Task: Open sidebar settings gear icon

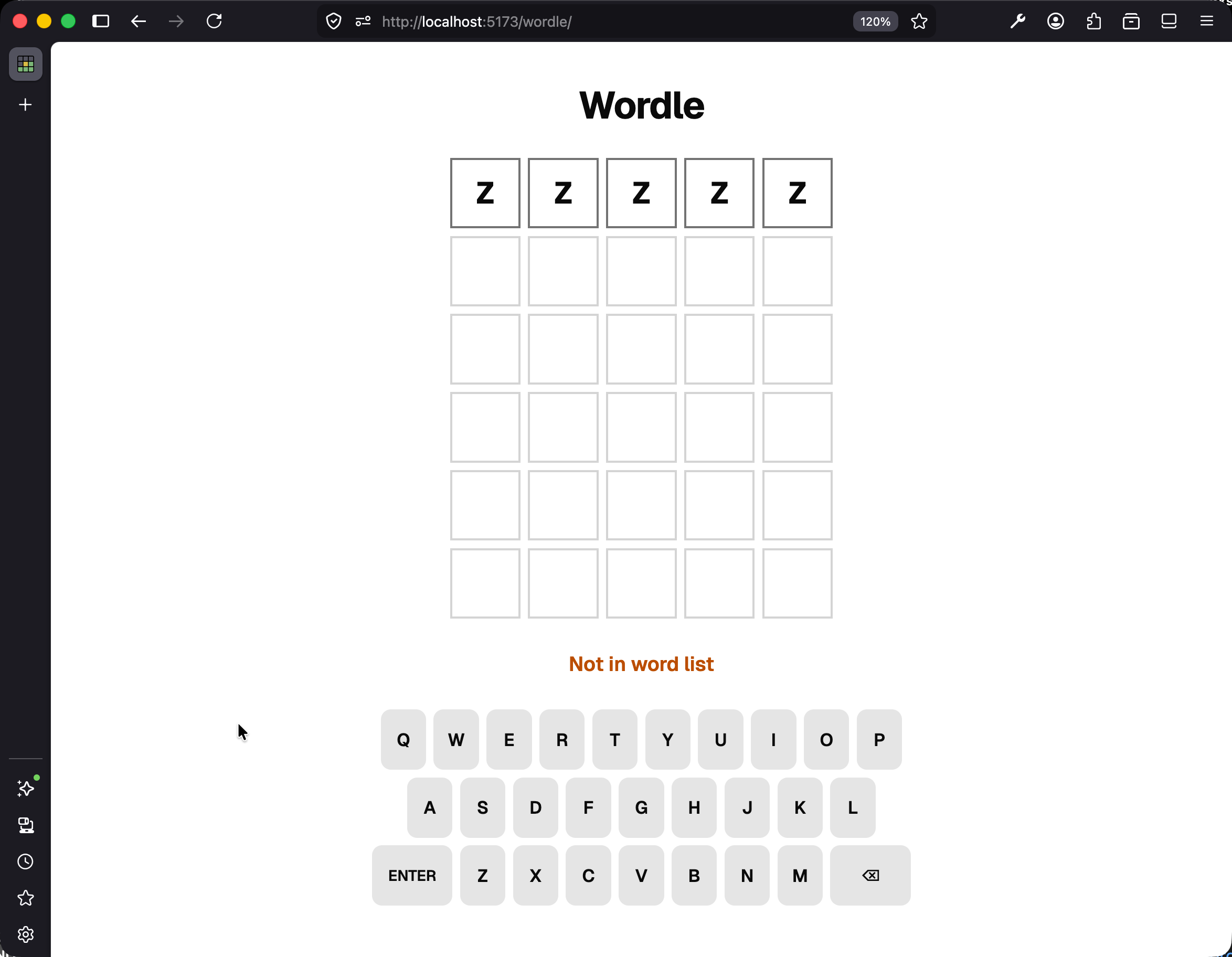Action: click(25, 934)
